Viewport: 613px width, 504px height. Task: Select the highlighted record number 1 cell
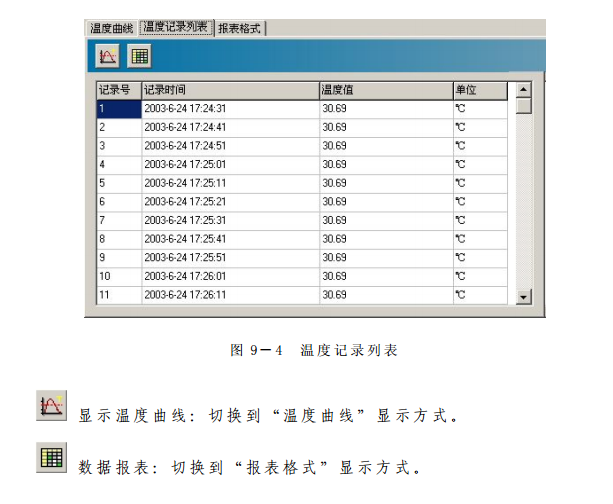(119, 109)
